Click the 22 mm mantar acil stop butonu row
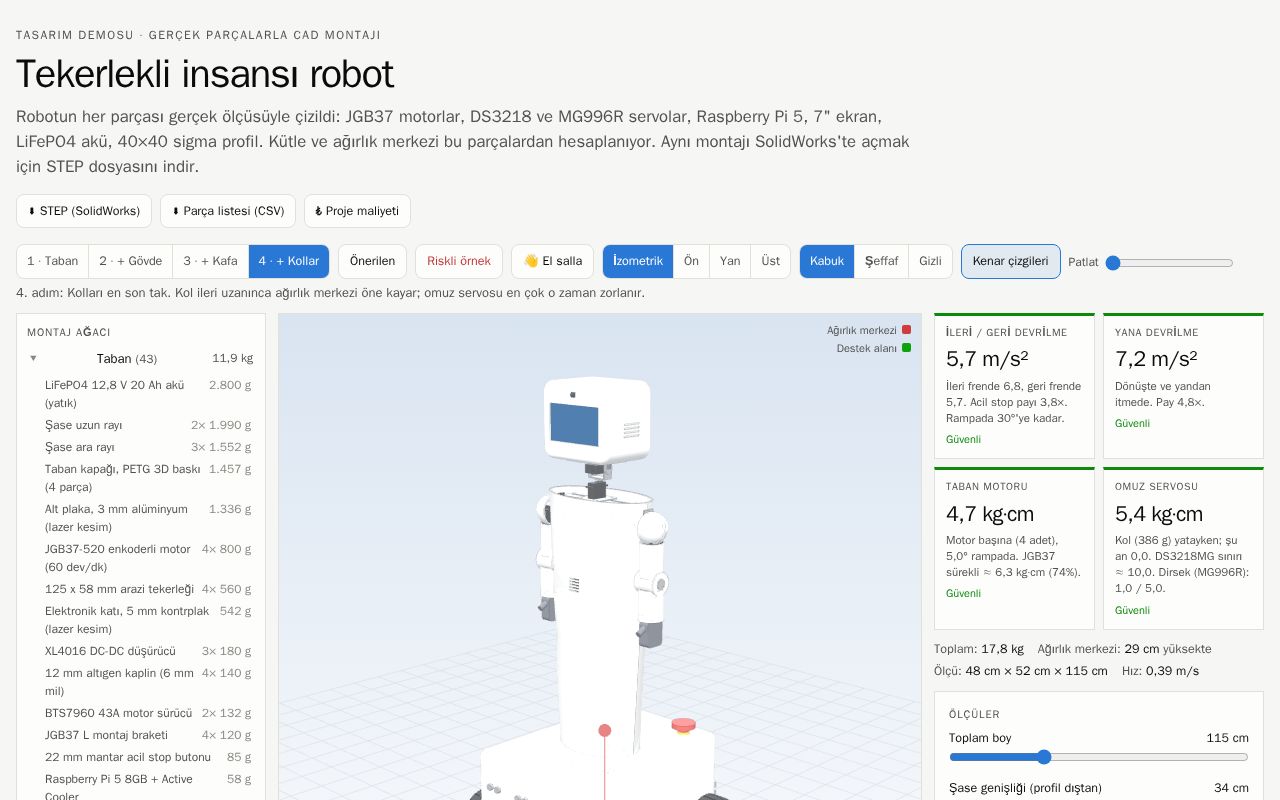Viewport: 1280px width, 800px height. point(148,757)
